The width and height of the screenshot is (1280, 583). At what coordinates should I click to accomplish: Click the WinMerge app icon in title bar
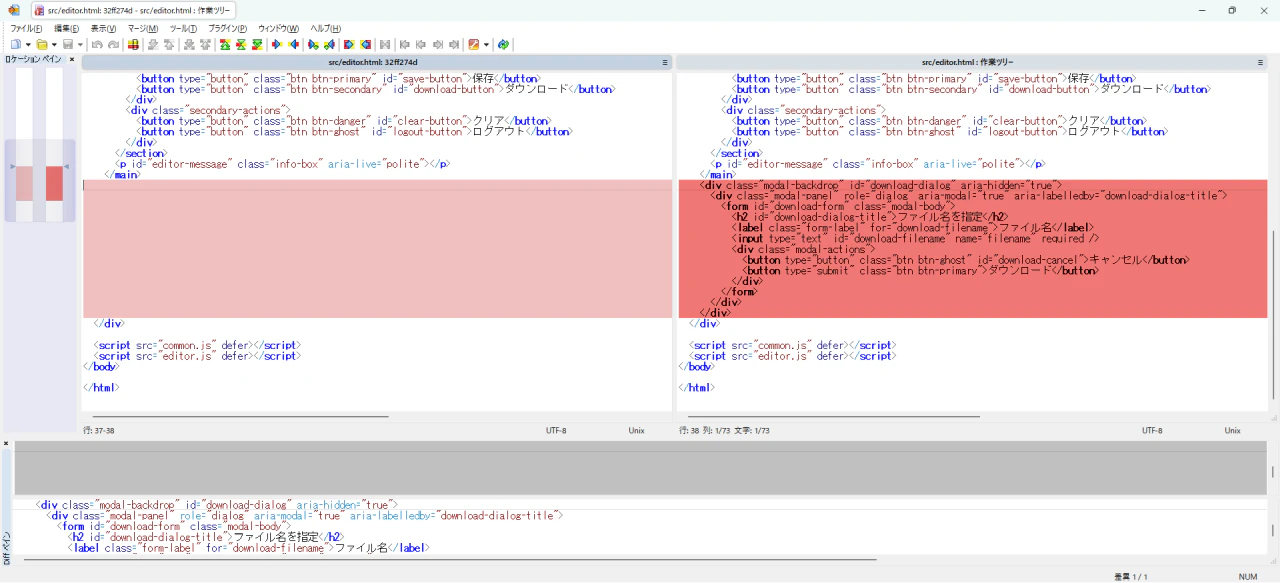click(x=13, y=10)
